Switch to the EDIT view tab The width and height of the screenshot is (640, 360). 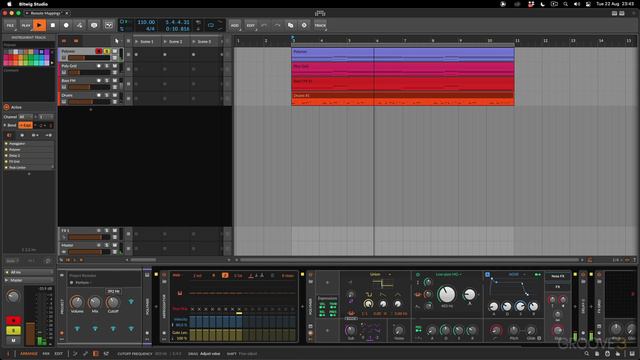click(x=59, y=354)
